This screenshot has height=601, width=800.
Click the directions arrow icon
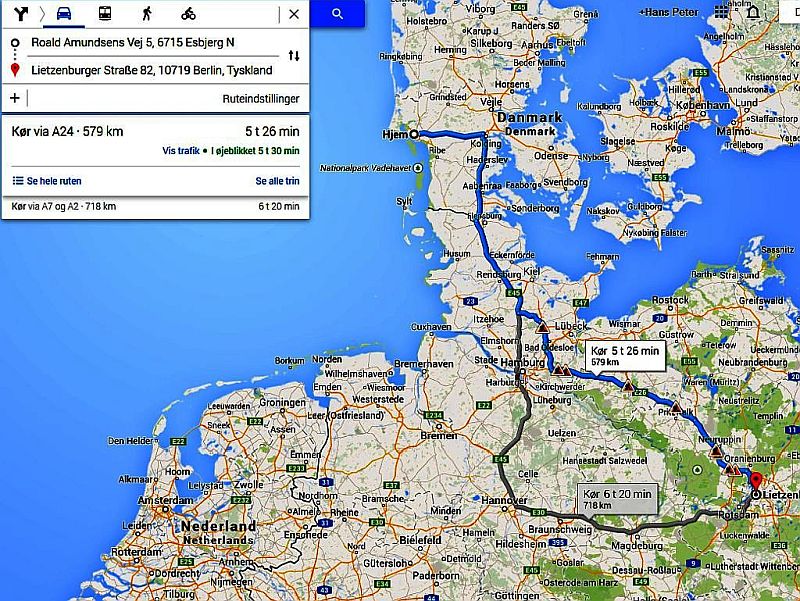tap(21, 14)
